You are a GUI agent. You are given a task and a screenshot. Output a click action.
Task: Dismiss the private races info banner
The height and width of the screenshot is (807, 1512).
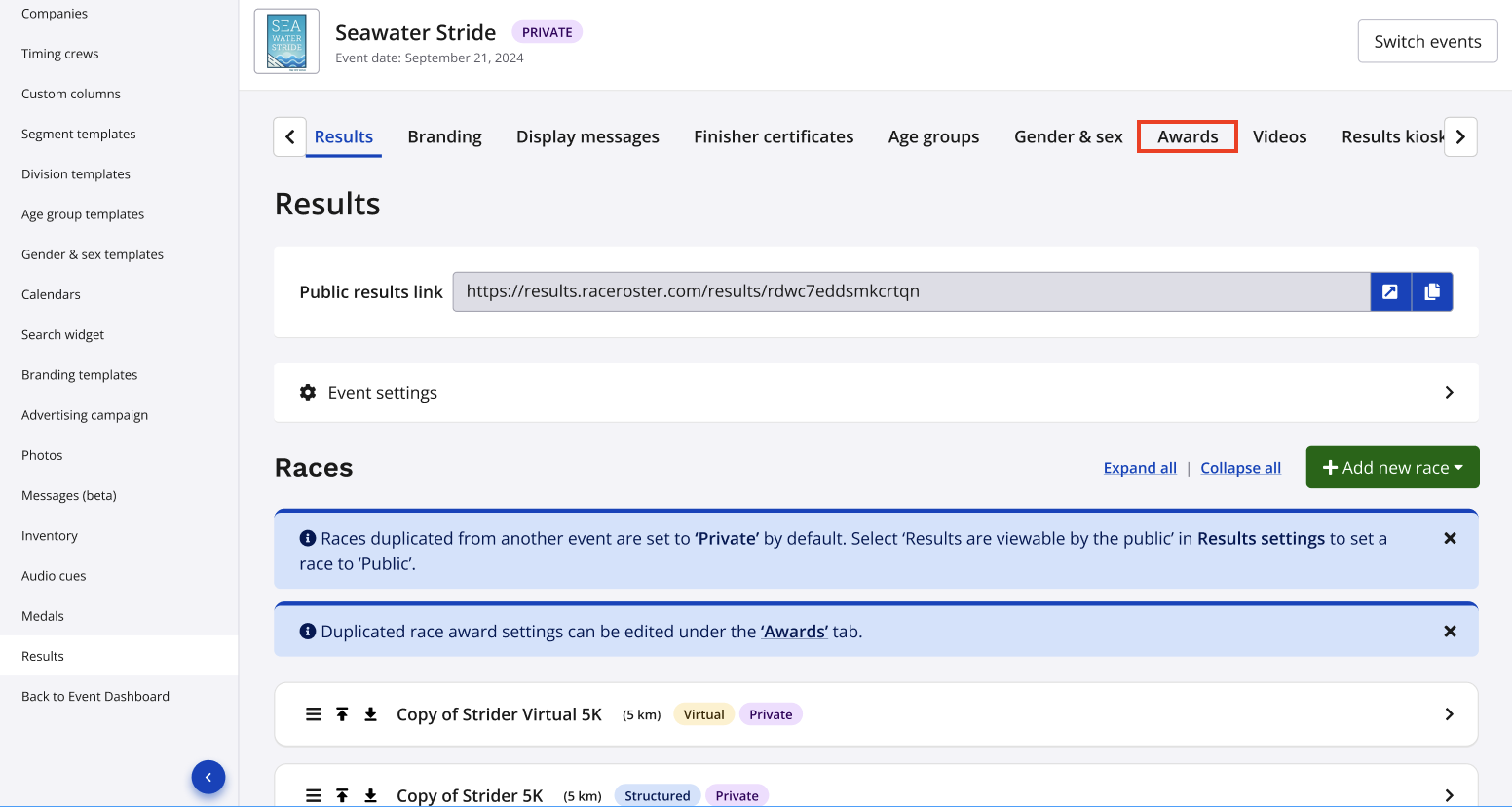click(1450, 538)
